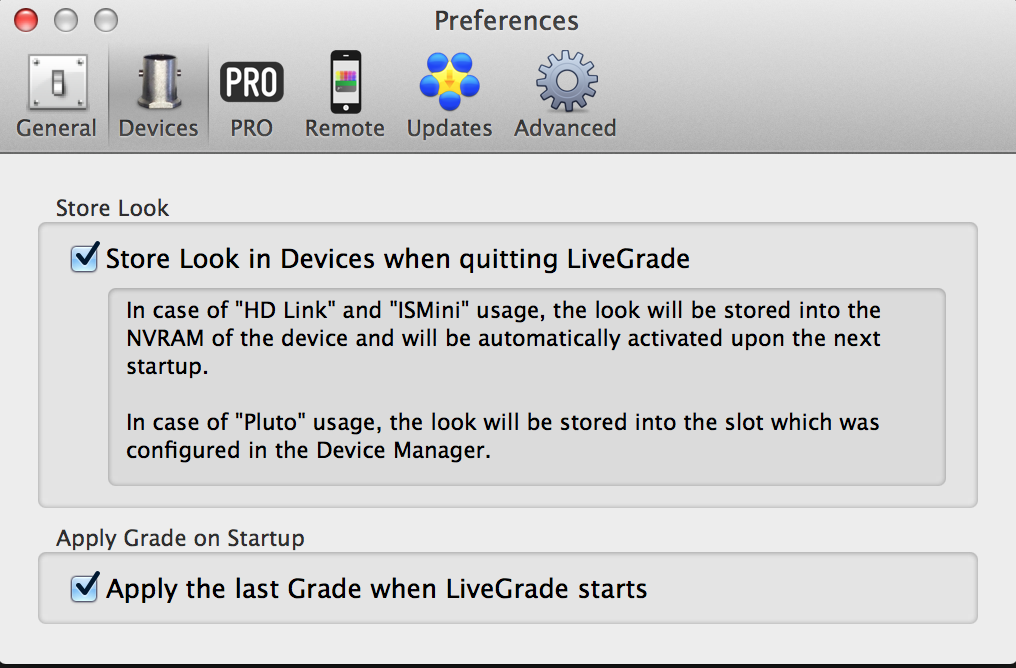Uncheck Apply the last Grade when LiveGrade starts
Image resolution: width=1016 pixels, height=668 pixels.
pyautogui.click(x=84, y=588)
